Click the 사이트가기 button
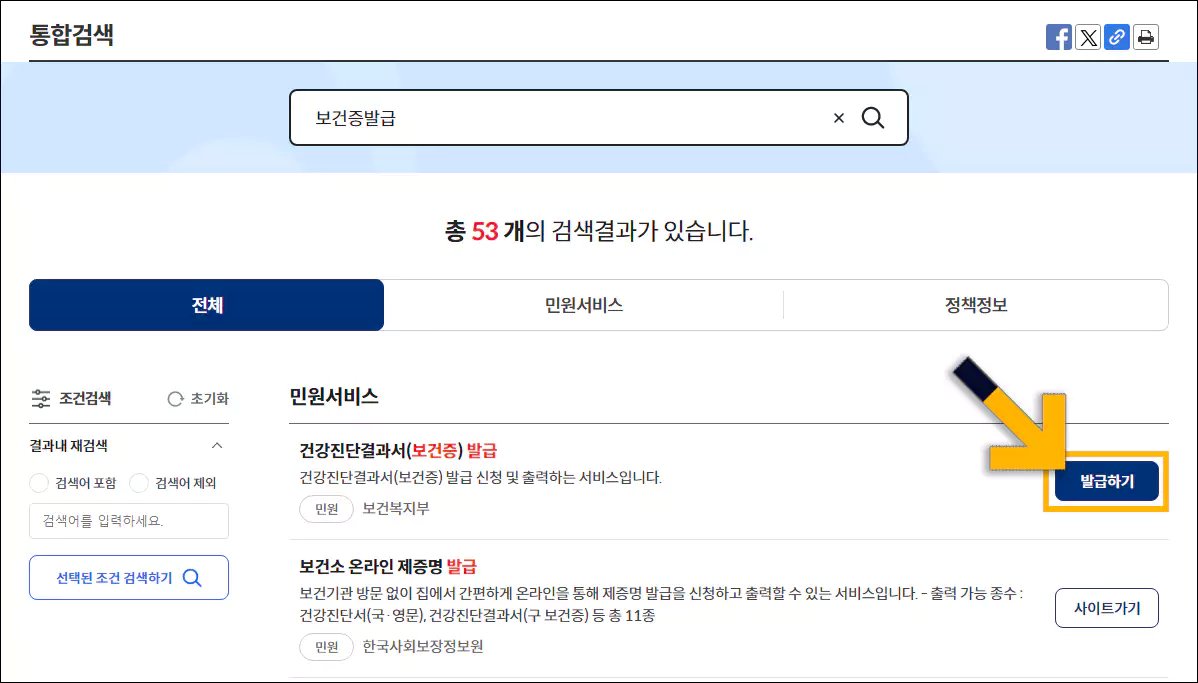Image resolution: width=1198 pixels, height=683 pixels. tap(1107, 608)
